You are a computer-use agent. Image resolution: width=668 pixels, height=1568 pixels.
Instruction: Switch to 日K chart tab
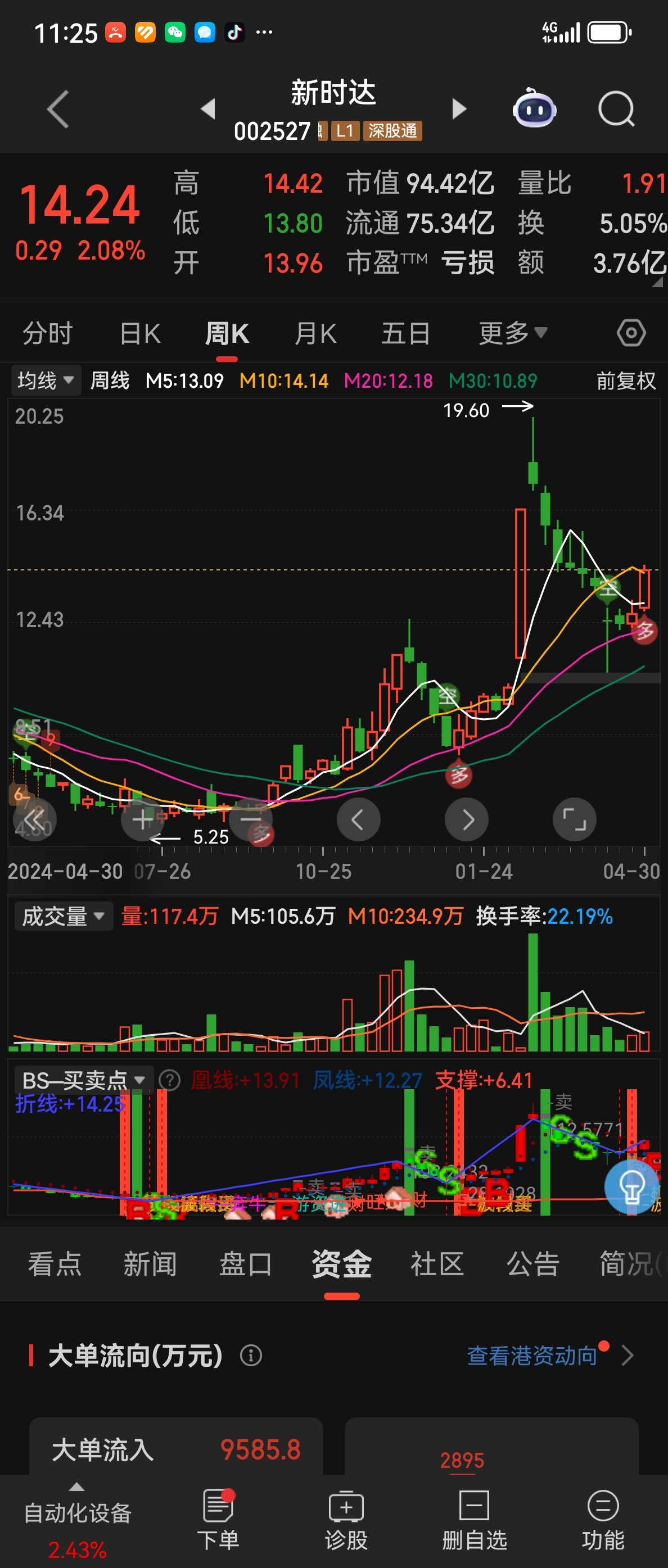[140, 333]
